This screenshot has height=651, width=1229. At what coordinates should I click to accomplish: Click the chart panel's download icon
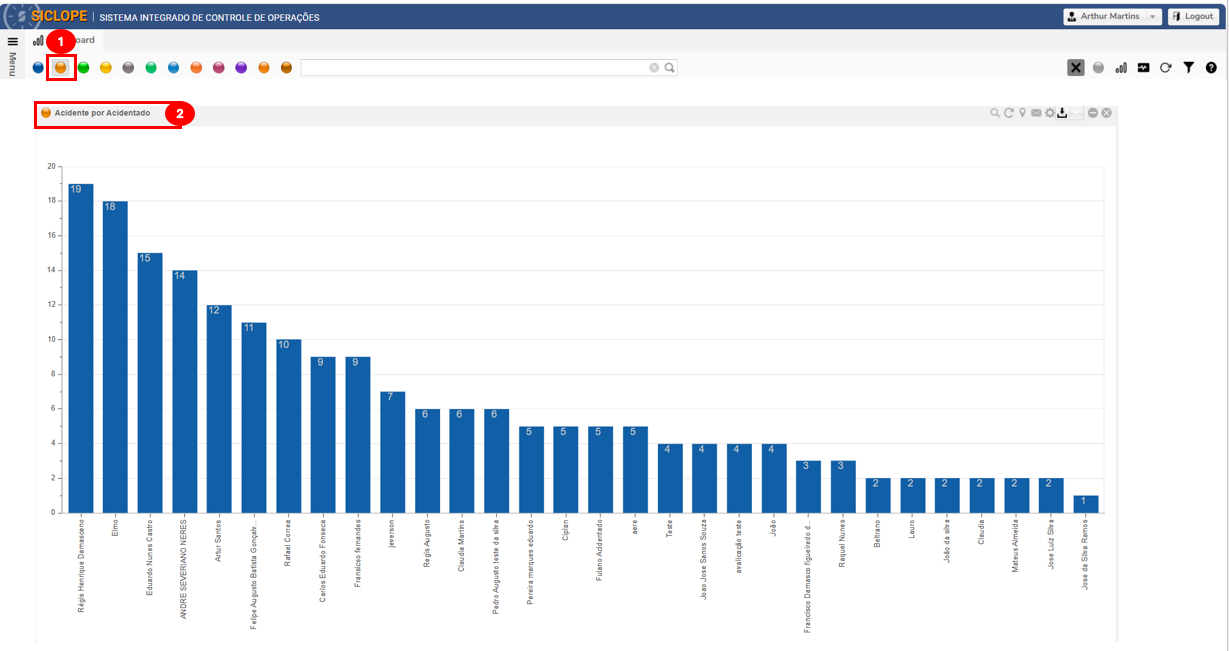click(x=1063, y=113)
